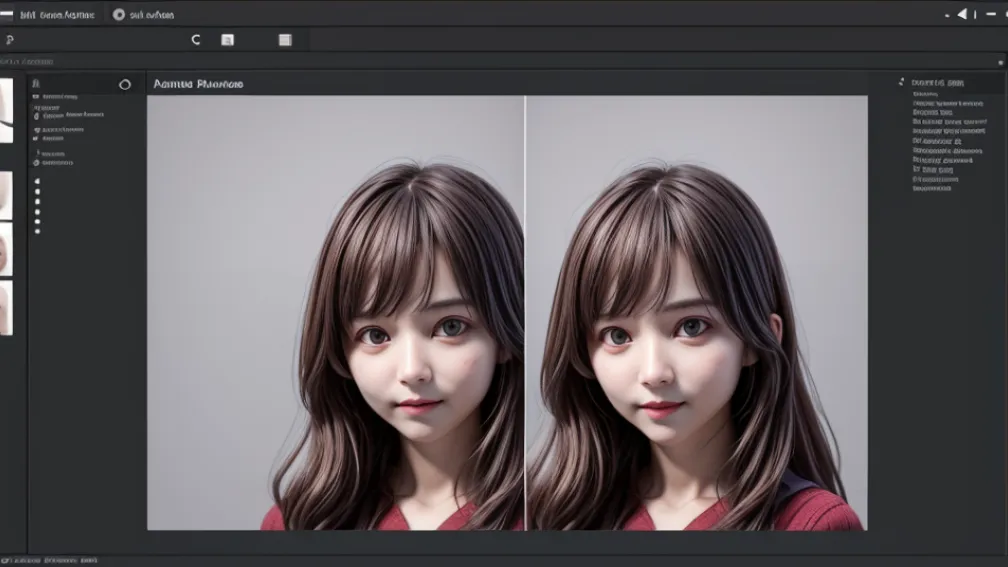
Task: Select the topmost thumbnail in the left strip
Action: coord(6,111)
